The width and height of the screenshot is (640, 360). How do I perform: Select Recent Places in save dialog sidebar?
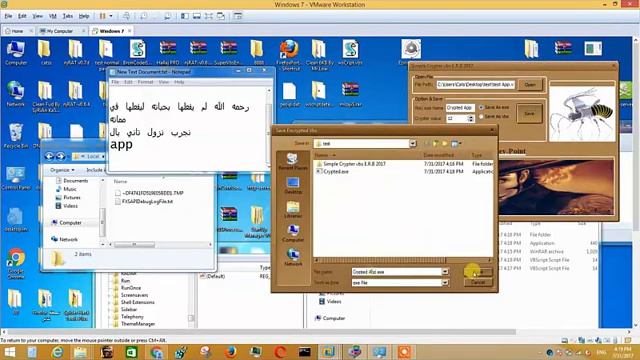pyautogui.click(x=292, y=162)
